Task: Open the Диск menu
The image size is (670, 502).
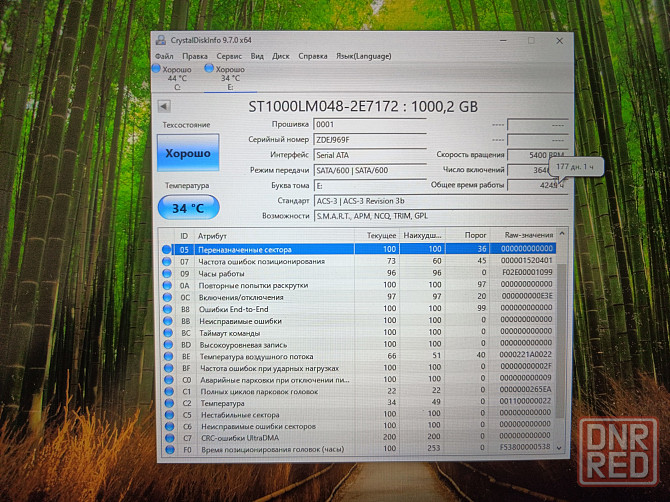Action: (x=281, y=56)
